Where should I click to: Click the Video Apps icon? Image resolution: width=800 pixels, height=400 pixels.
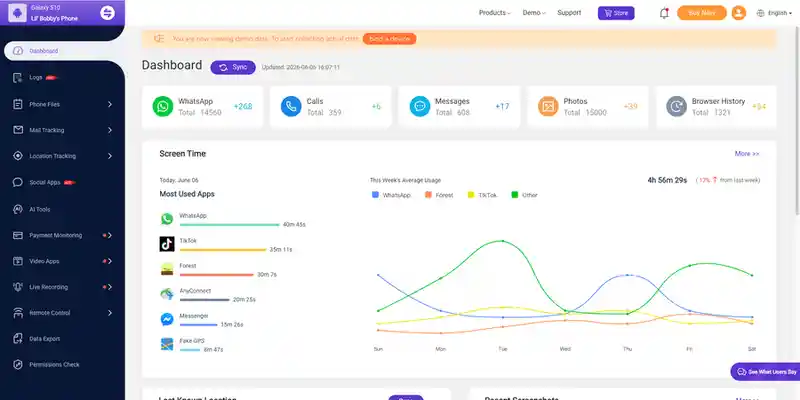18,261
